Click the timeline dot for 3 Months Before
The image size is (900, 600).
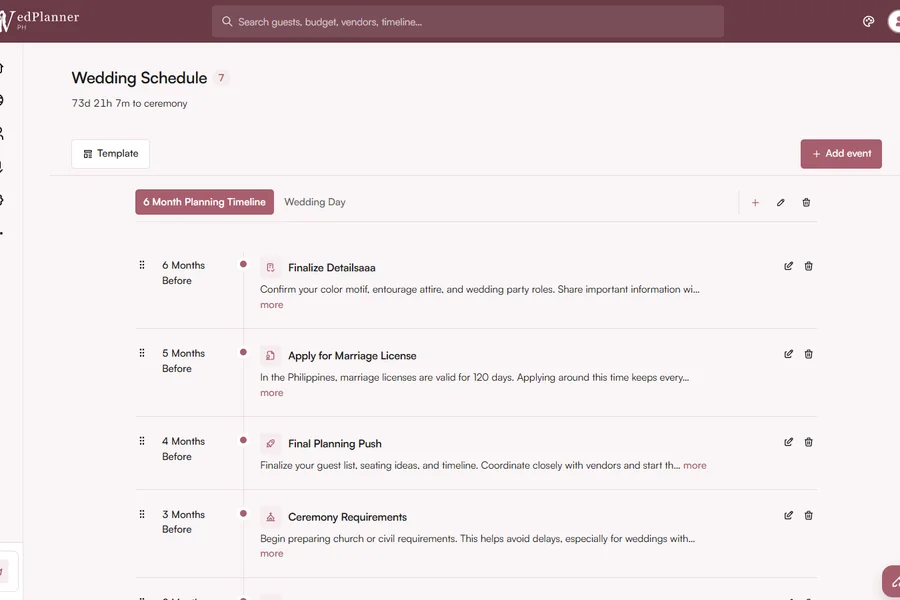pos(243,513)
